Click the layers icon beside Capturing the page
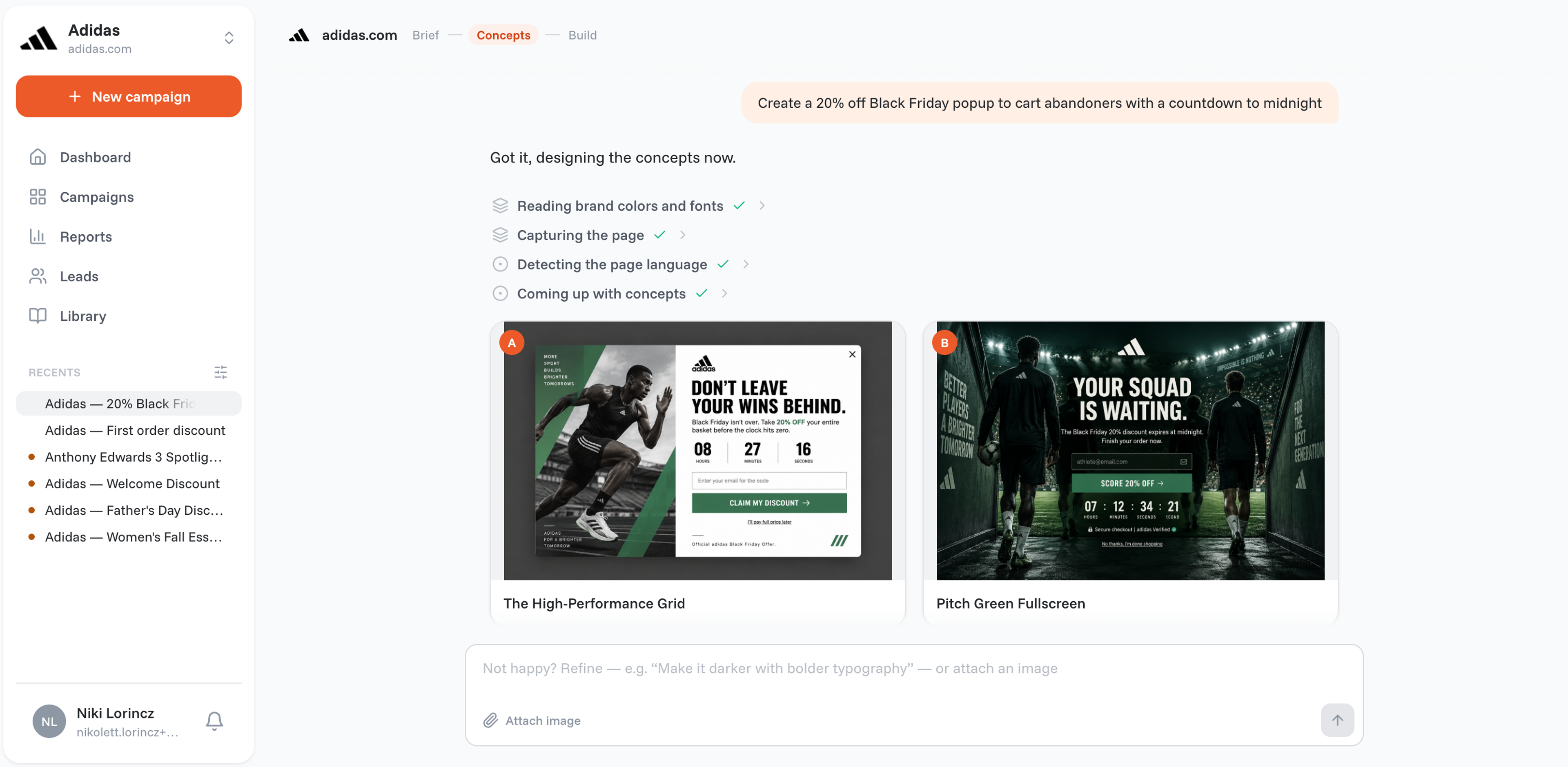 coord(500,235)
